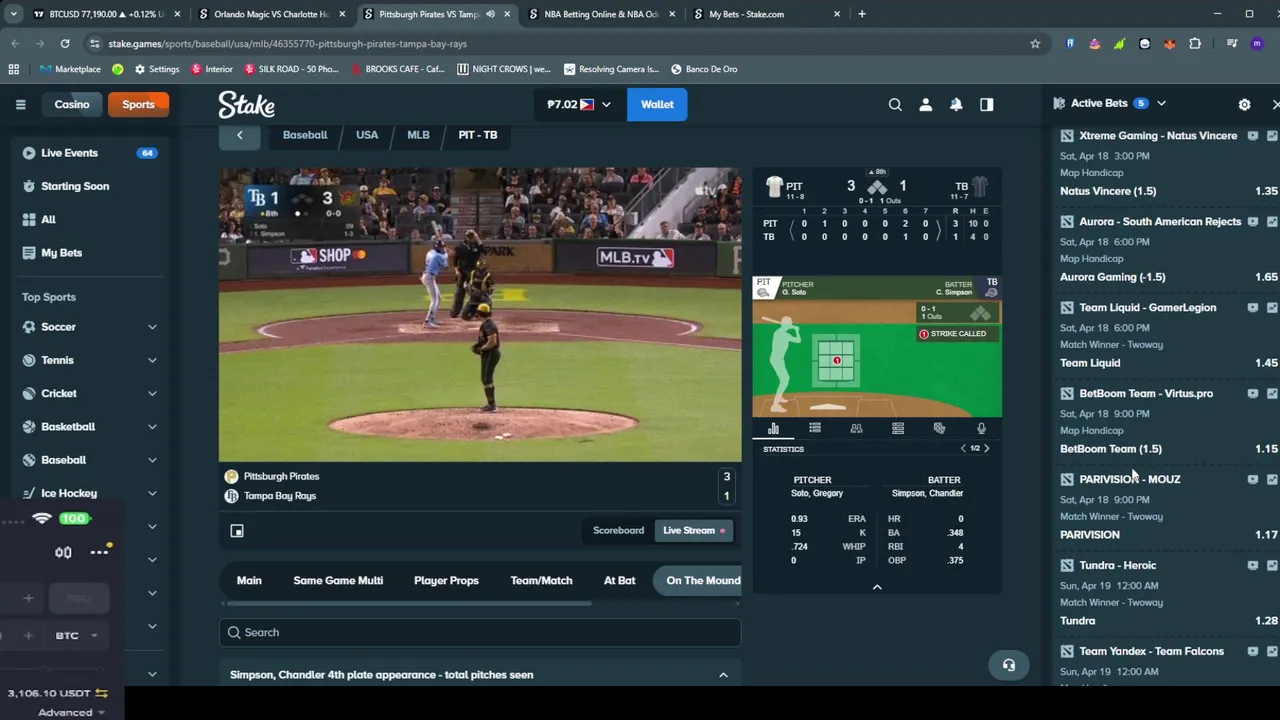Go to MLB breadcrumb link
The width and height of the screenshot is (1280, 720).
click(418, 135)
